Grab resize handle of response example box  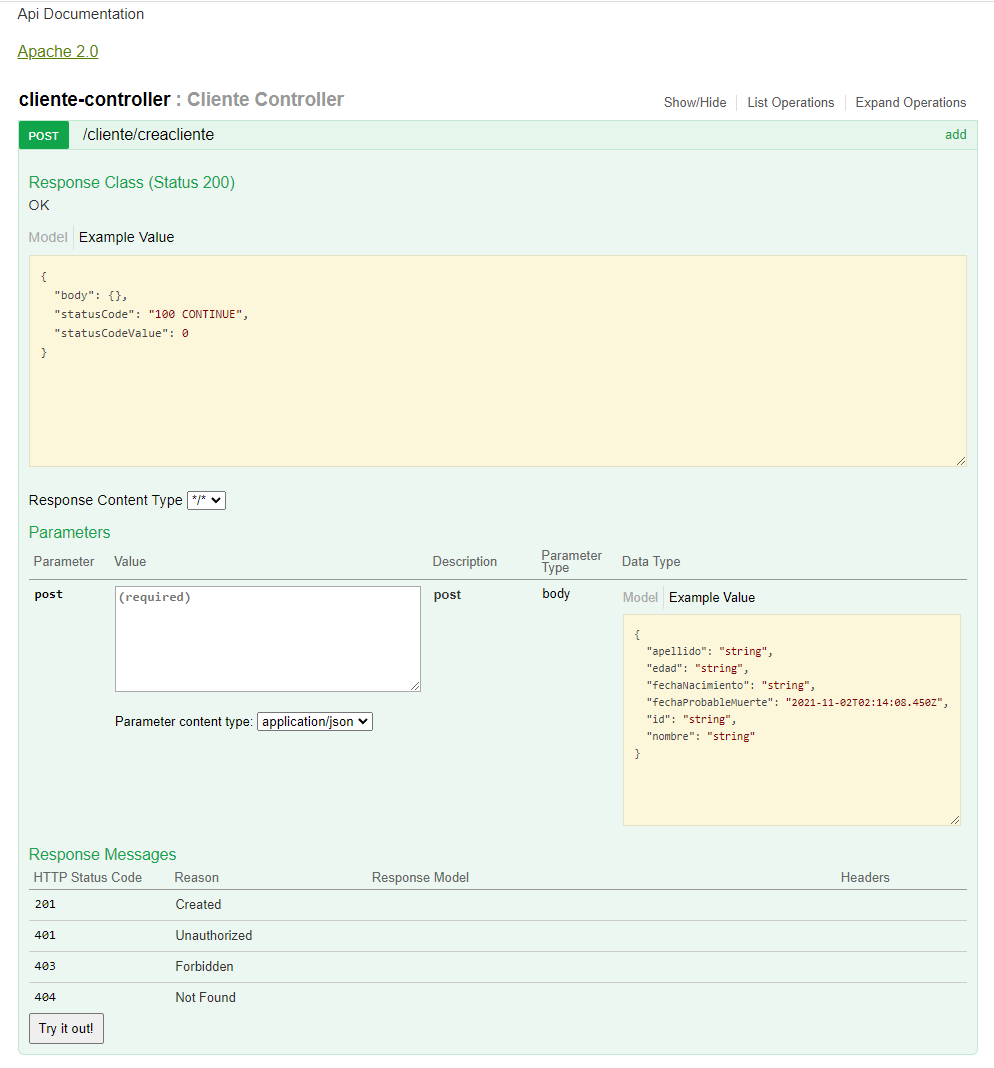(961, 461)
